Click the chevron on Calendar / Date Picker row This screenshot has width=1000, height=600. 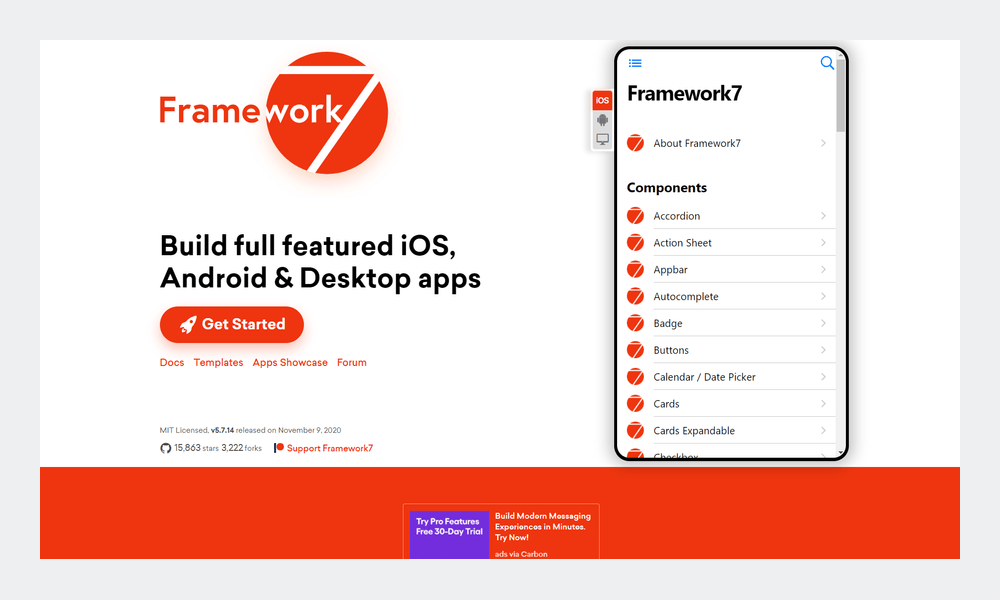(x=823, y=377)
